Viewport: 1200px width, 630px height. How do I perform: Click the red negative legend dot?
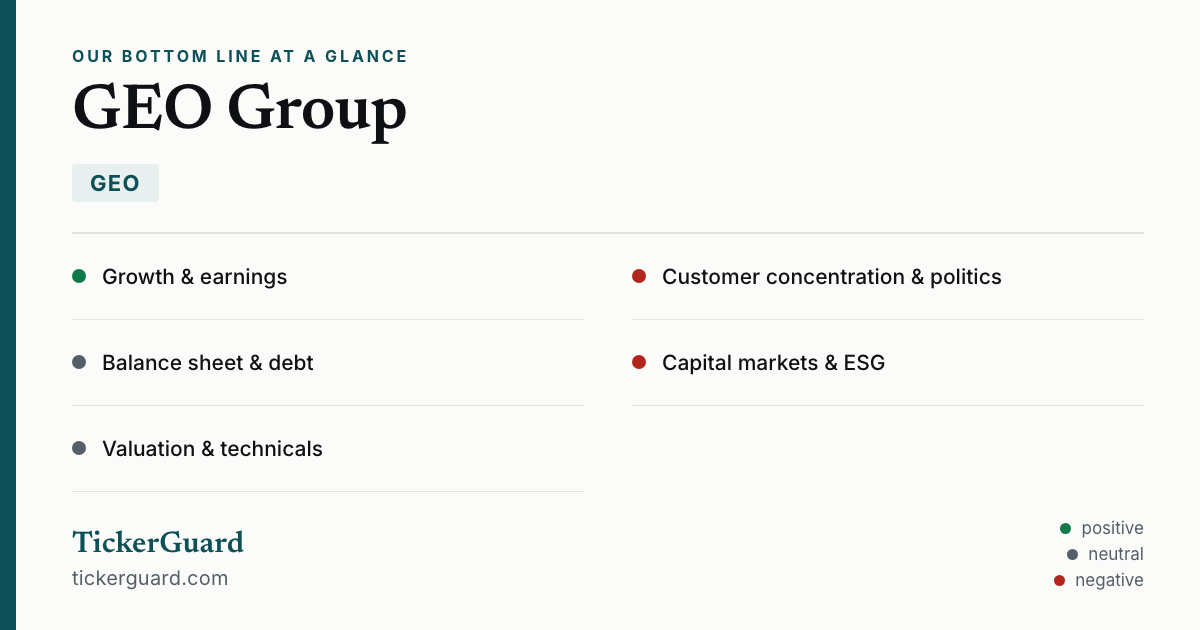click(1059, 580)
